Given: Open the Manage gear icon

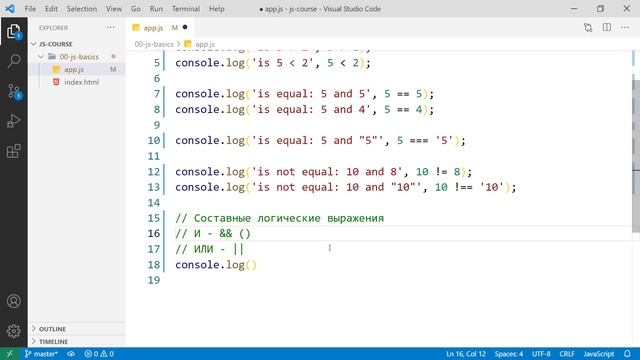Looking at the screenshot, I should [x=13, y=331].
